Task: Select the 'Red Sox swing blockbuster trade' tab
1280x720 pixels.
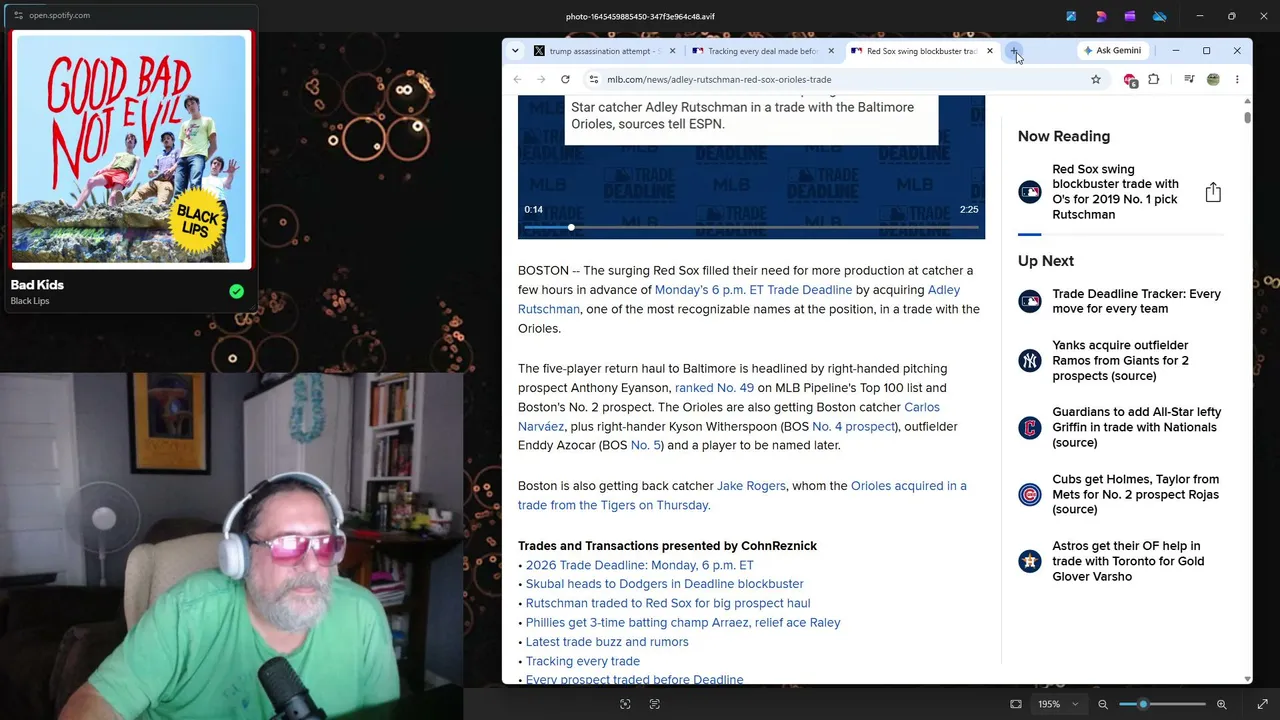Action: (x=920, y=51)
